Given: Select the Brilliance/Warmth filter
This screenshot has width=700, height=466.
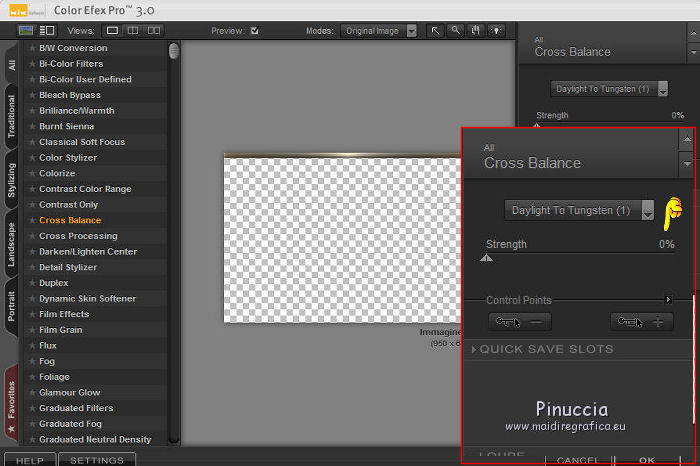Looking at the screenshot, I should pos(77,111).
